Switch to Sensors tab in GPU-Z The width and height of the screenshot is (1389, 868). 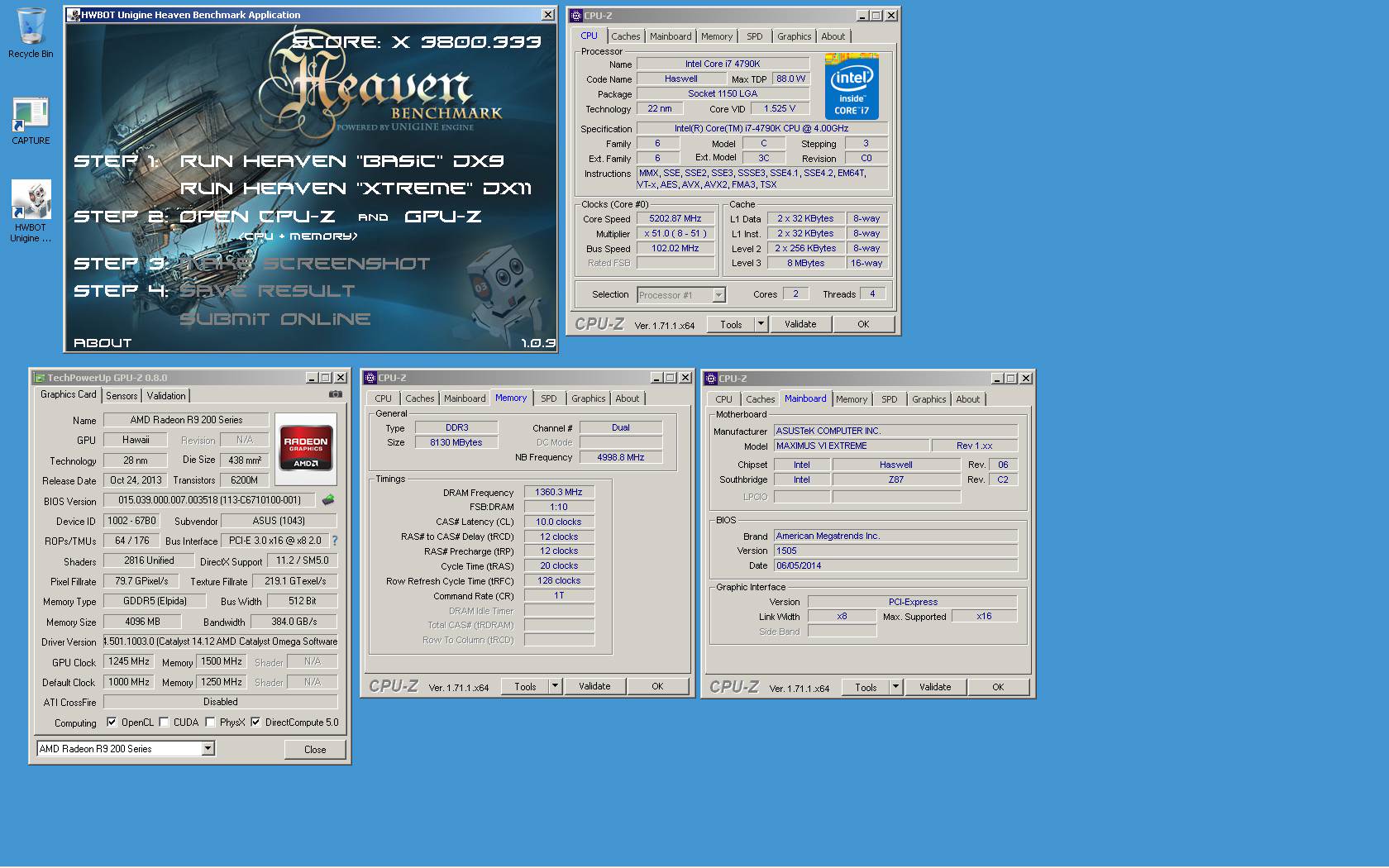pos(122,396)
